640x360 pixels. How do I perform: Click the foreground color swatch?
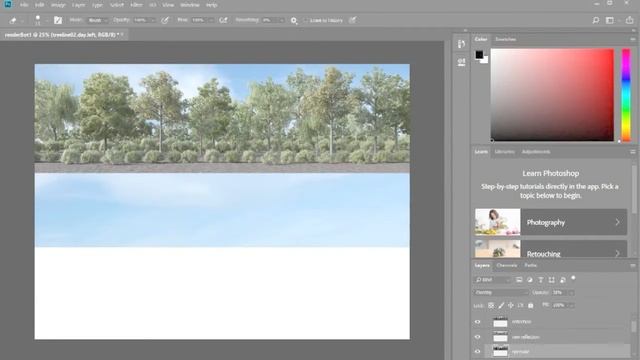point(479,54)
